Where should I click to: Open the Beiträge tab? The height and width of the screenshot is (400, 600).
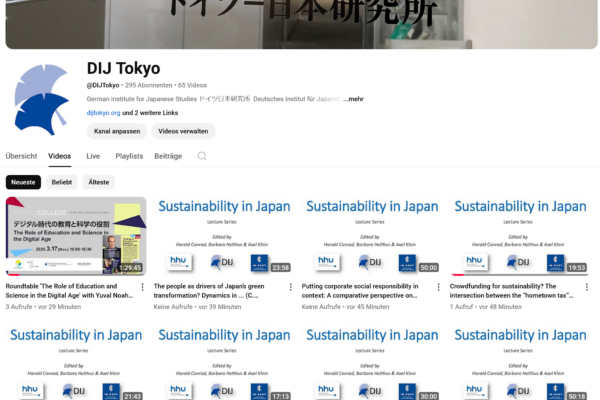168,156
